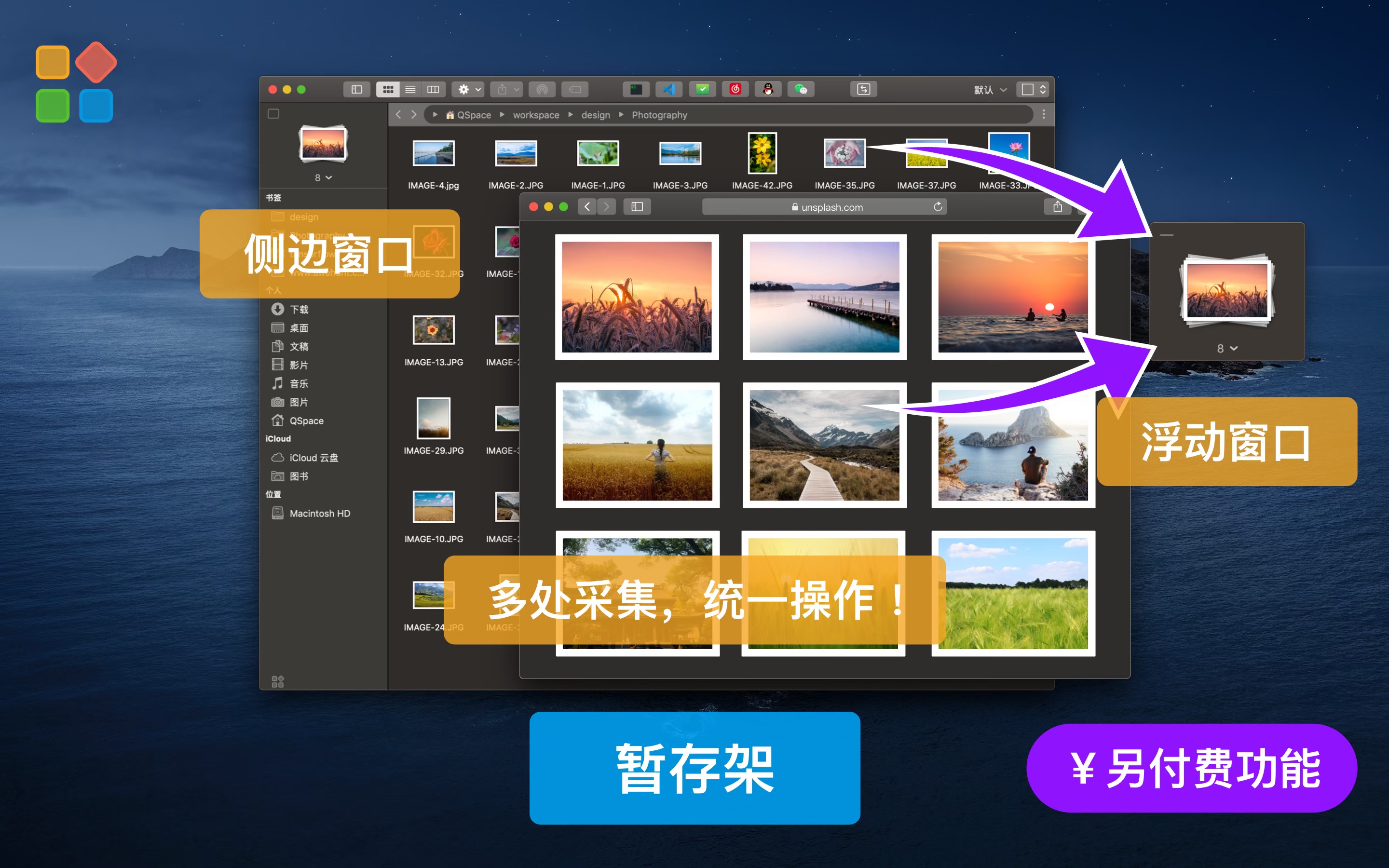Select QSpace in the path breadcrumb

pyautogui.click(x=468, y=115)
